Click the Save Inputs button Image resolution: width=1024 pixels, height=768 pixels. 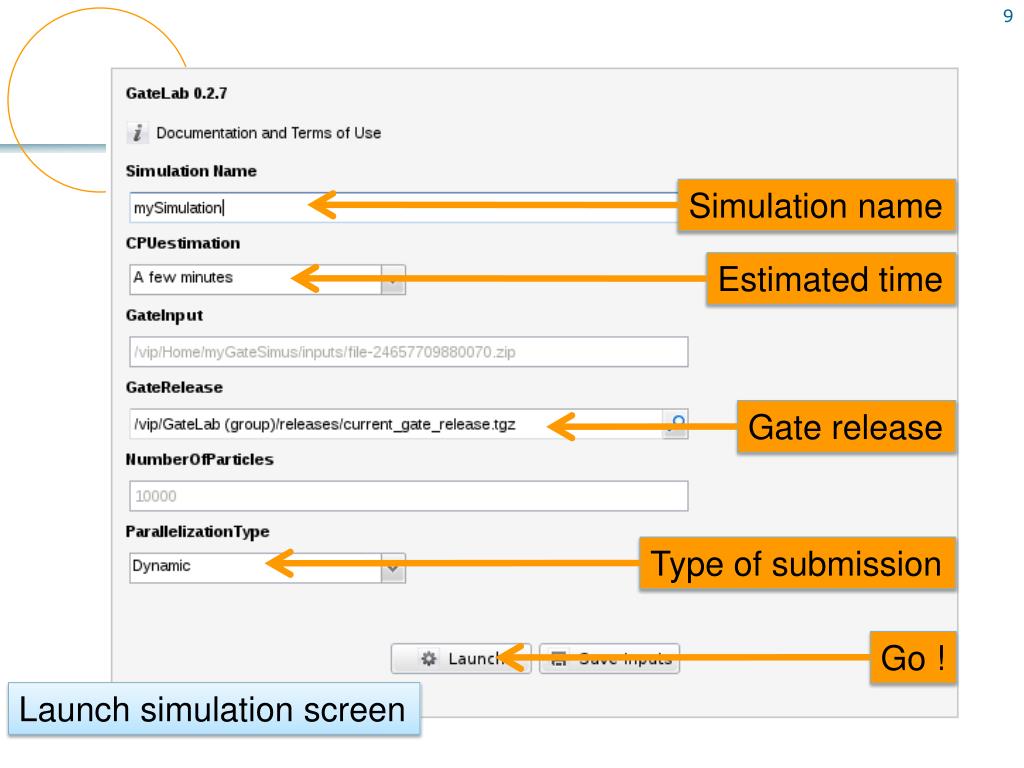pyautogui.click(x=609, y=659)
